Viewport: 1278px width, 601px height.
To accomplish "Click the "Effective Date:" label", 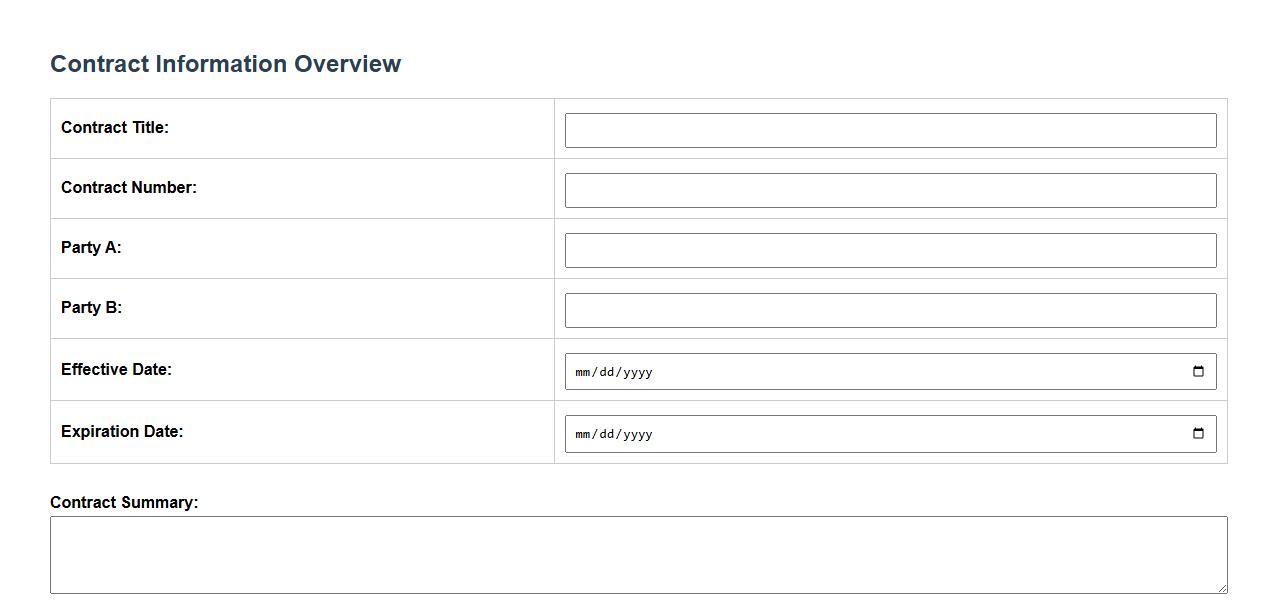I will (x=116, y=370).
